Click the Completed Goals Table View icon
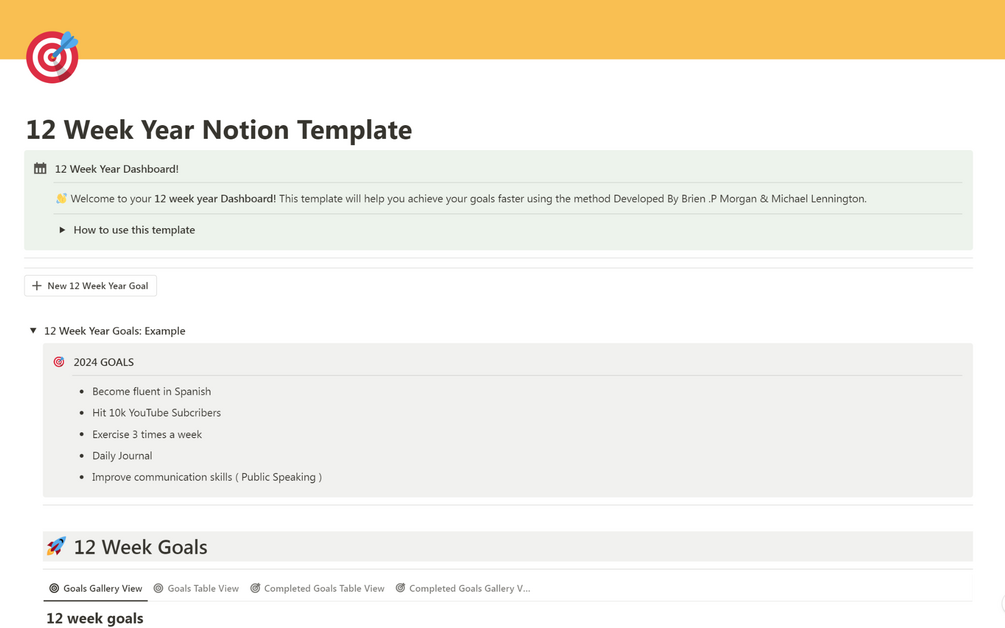1005x628 pixels. (255, 589)
